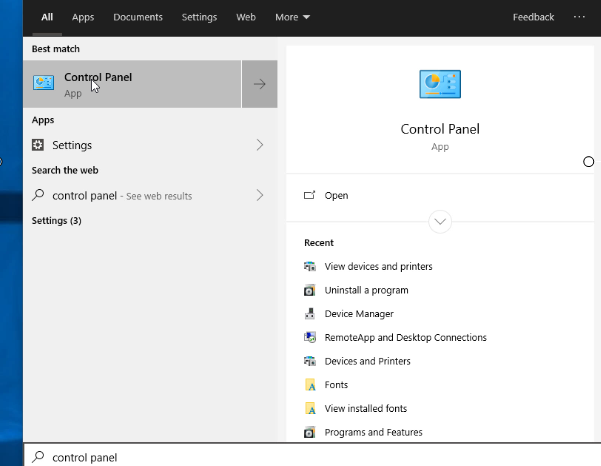Expand the actions list with down chevron

[x=439, y=222]
